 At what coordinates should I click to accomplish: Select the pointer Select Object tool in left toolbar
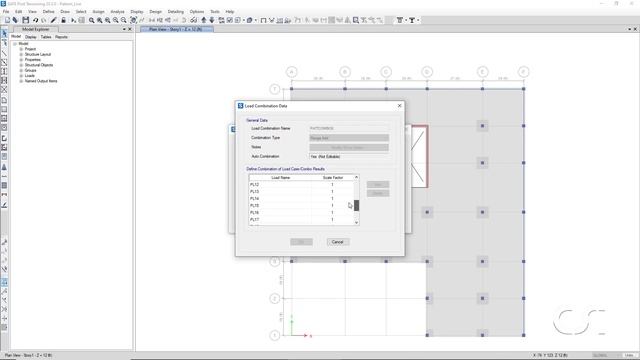[x=4, y=34]
